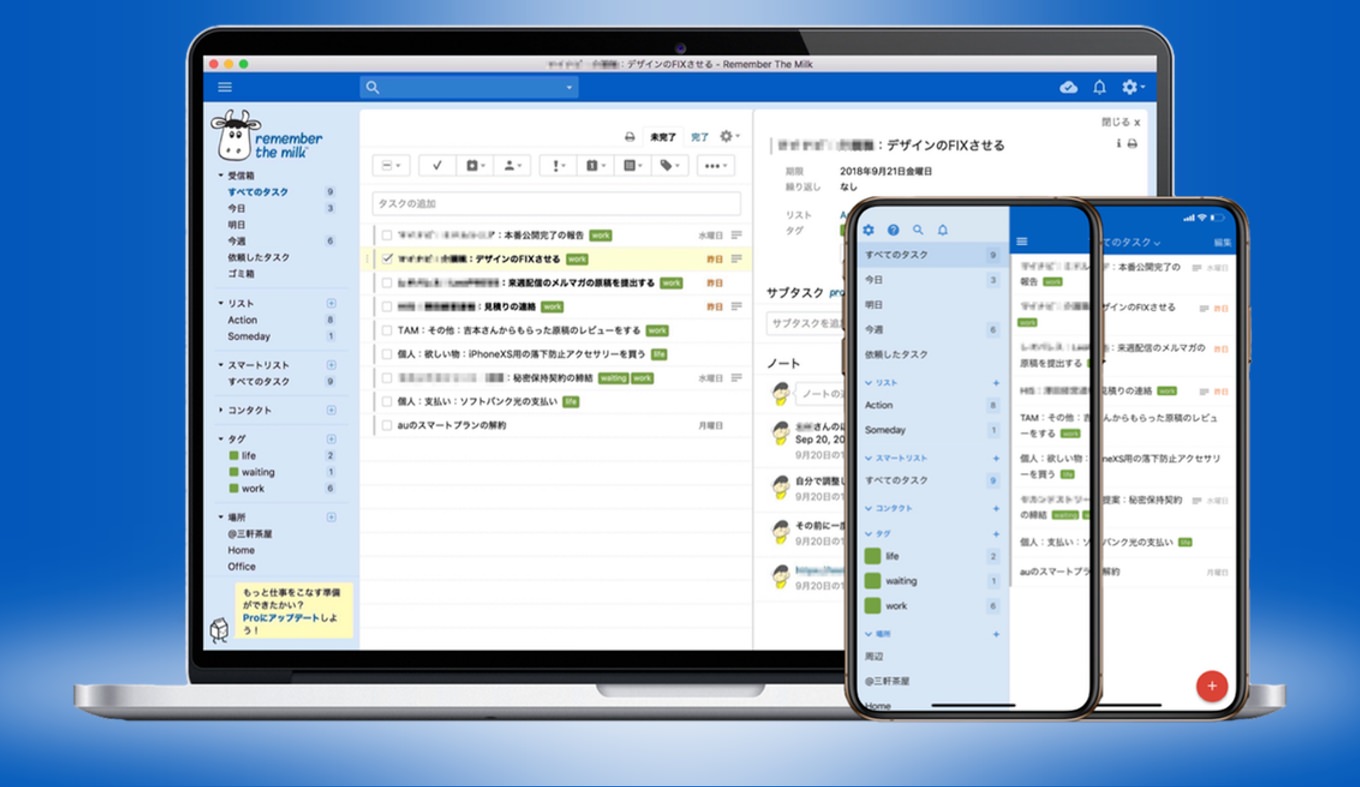Click green swatch beside life tag on laptop
This screenshot has width=1360, height=787.
(233, 455)
